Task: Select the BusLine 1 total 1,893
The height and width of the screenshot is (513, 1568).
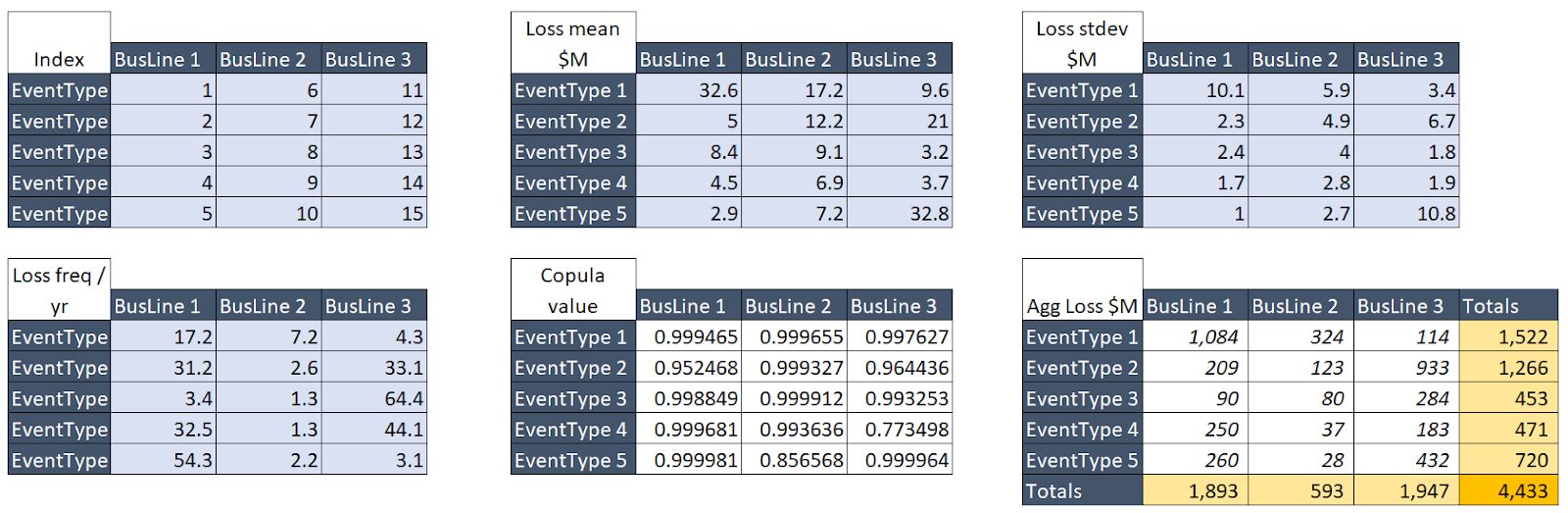Action: coord(1196,490)
